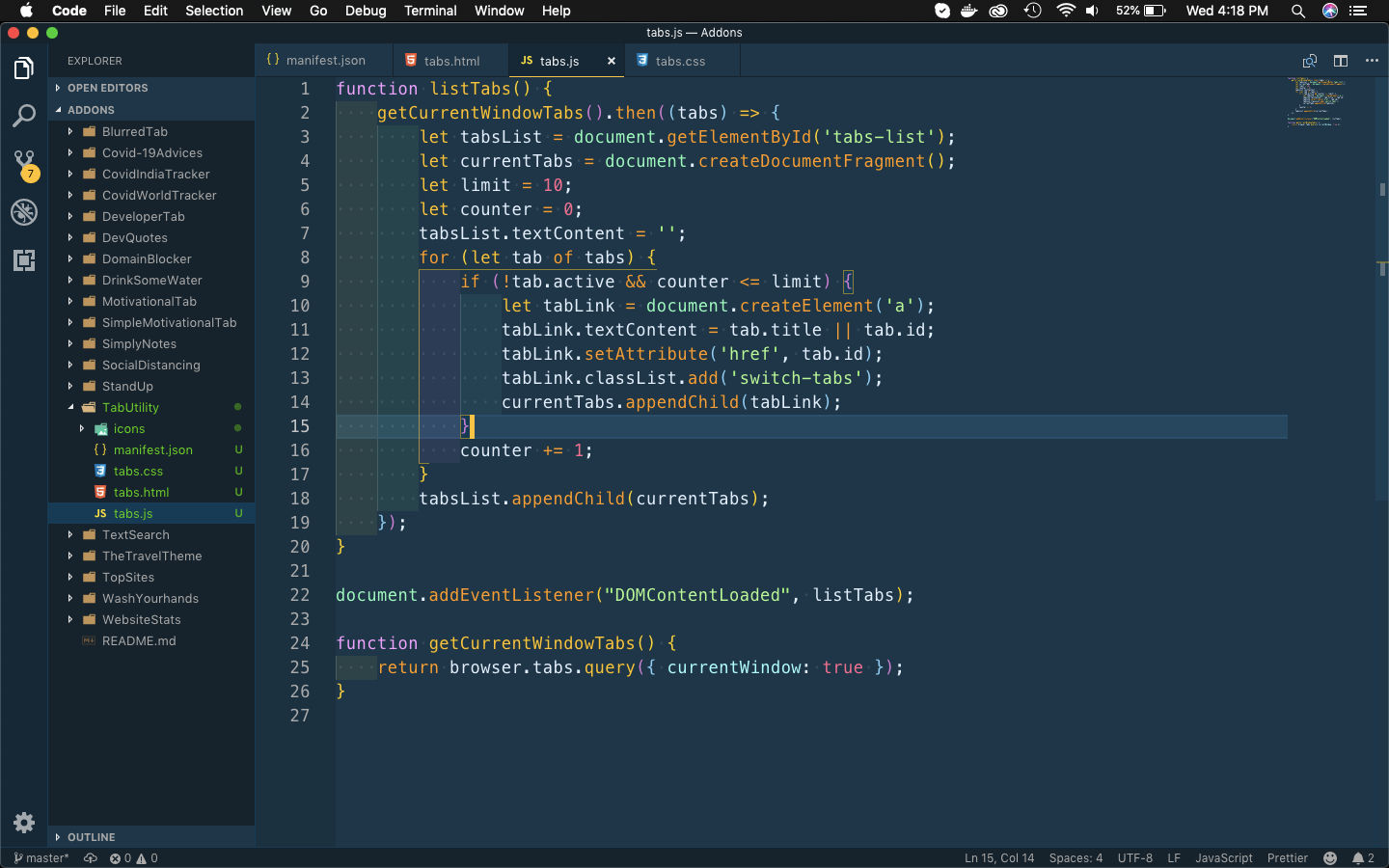Expand the CovidWorldTracker folder
Screen dimensions: 1389x868
click(151, 195)
